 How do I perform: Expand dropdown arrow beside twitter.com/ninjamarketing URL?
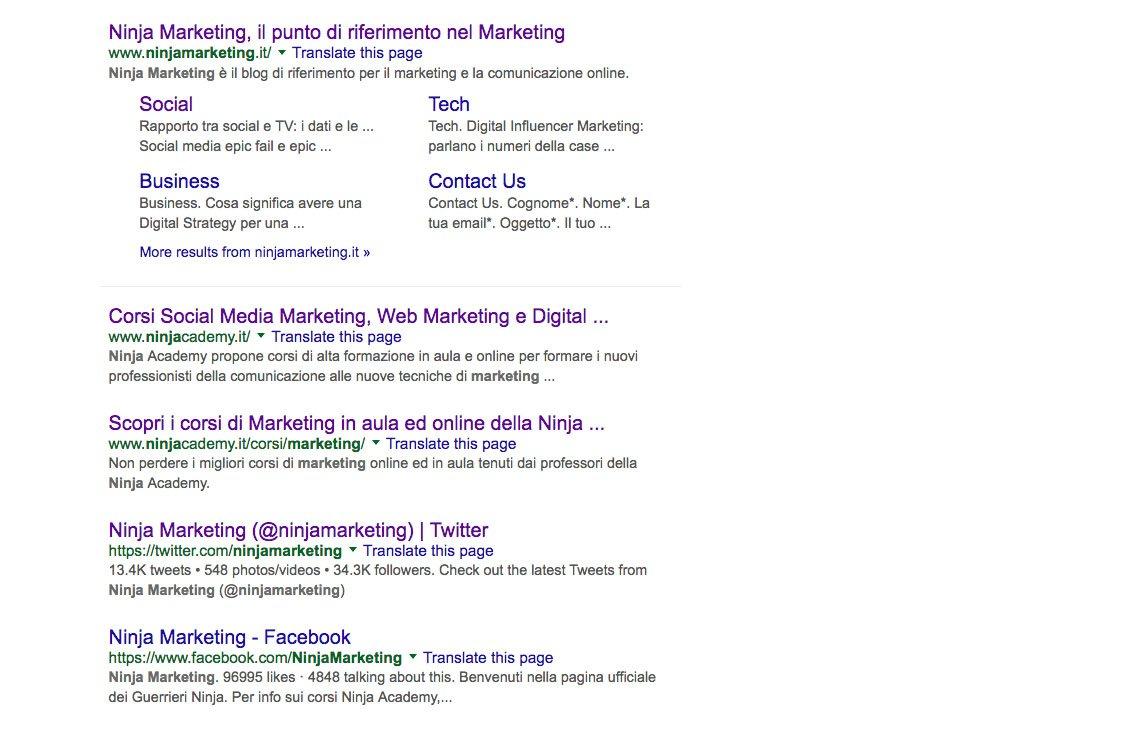point(353,550)
